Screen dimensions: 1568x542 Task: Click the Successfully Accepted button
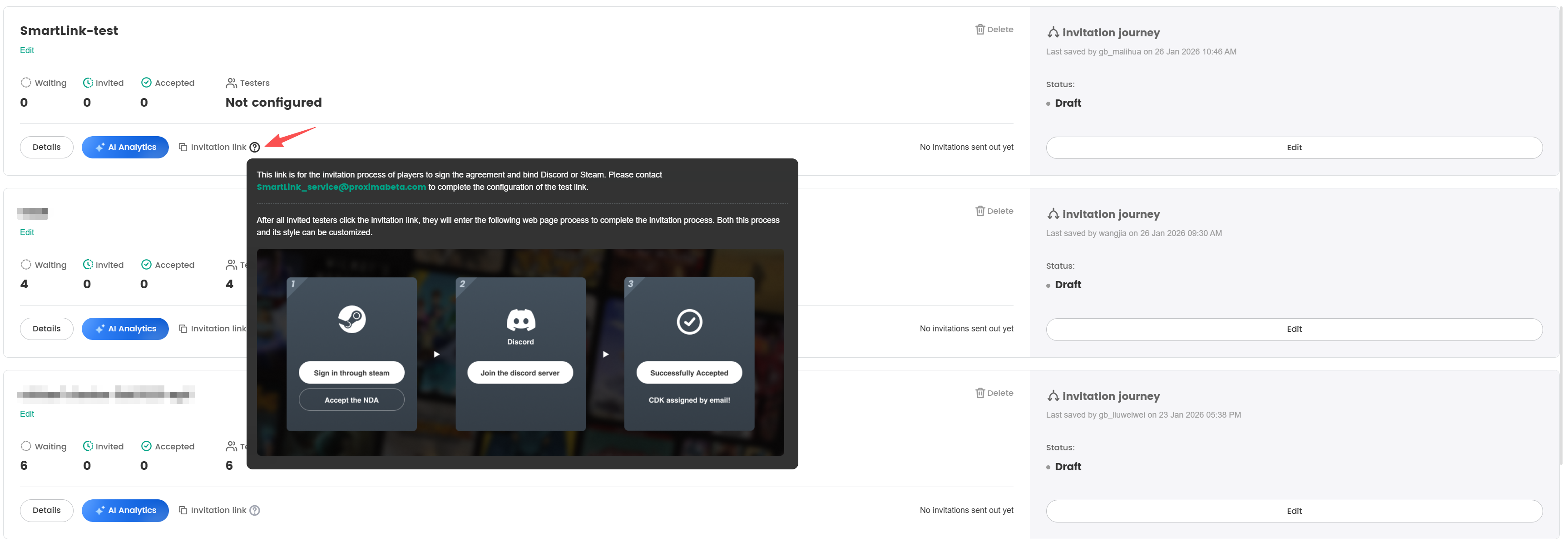click(688, 373)
